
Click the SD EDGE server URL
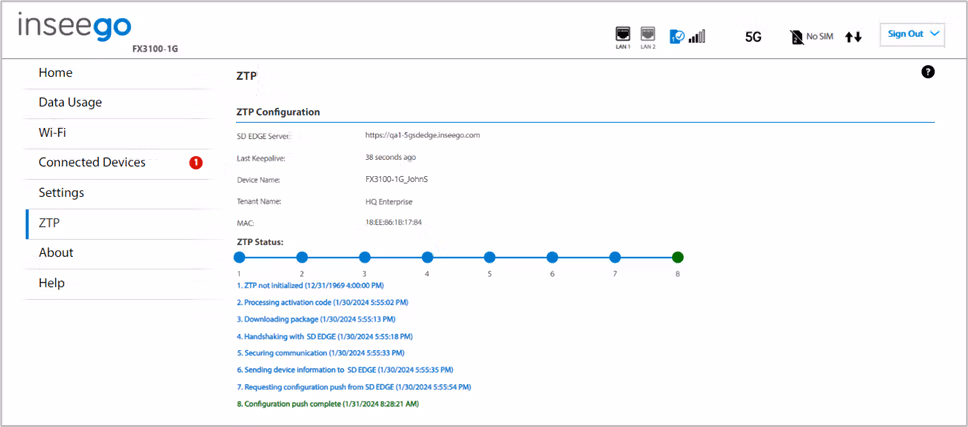[423, 135]
